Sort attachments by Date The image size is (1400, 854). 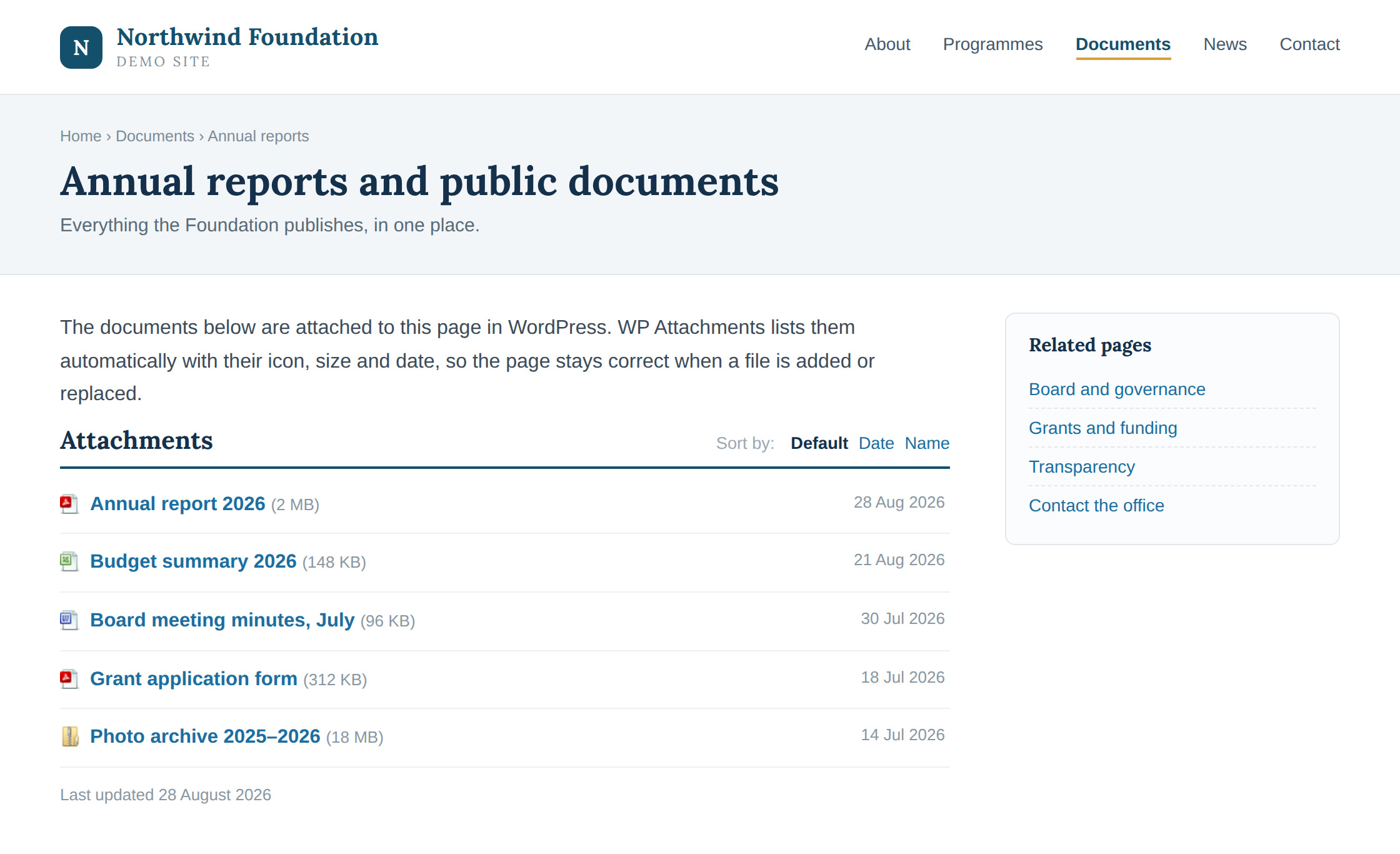876,443
